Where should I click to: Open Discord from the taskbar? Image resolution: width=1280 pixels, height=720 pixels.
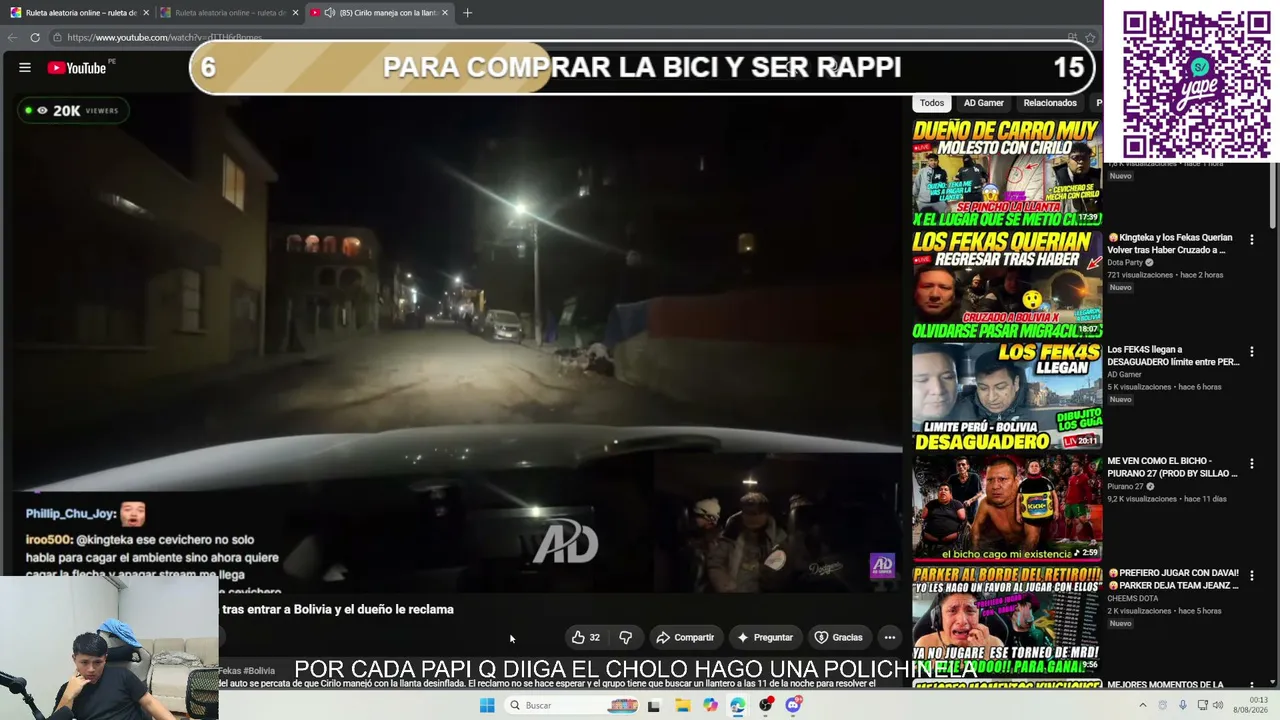(x=793, y=705)
